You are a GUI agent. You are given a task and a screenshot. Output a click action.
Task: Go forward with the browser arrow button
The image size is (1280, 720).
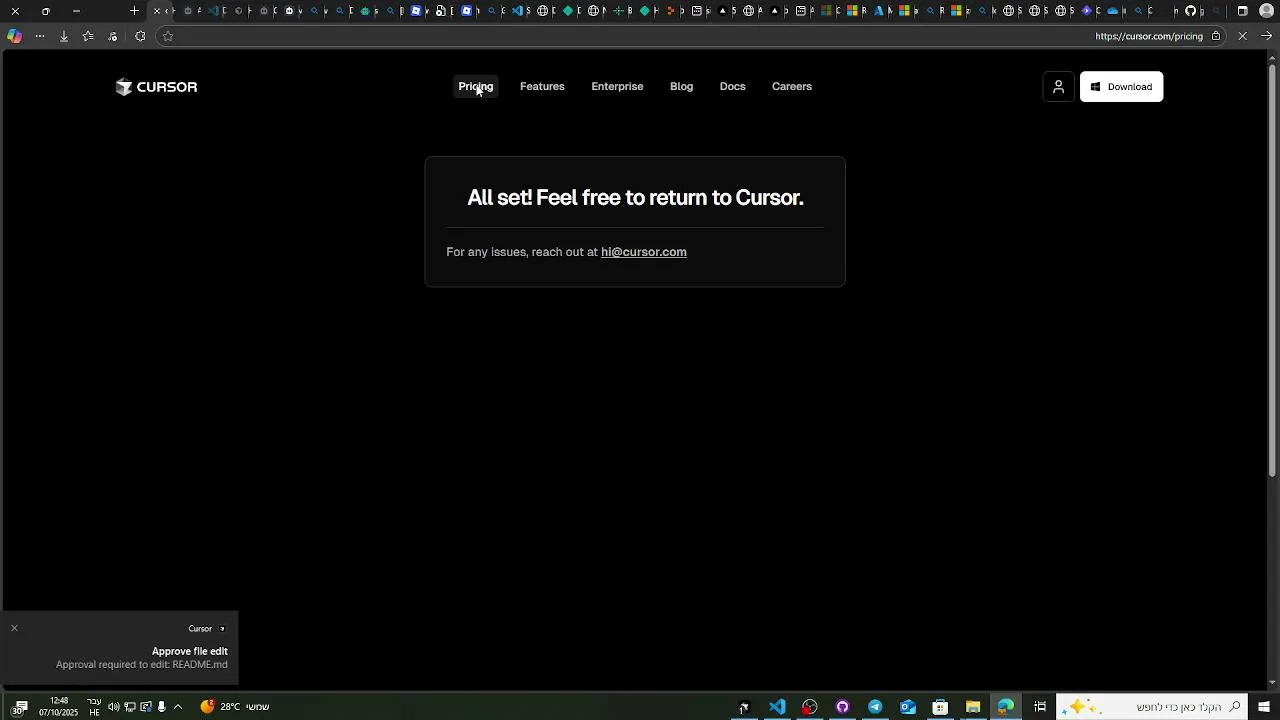pos(1267,36)
